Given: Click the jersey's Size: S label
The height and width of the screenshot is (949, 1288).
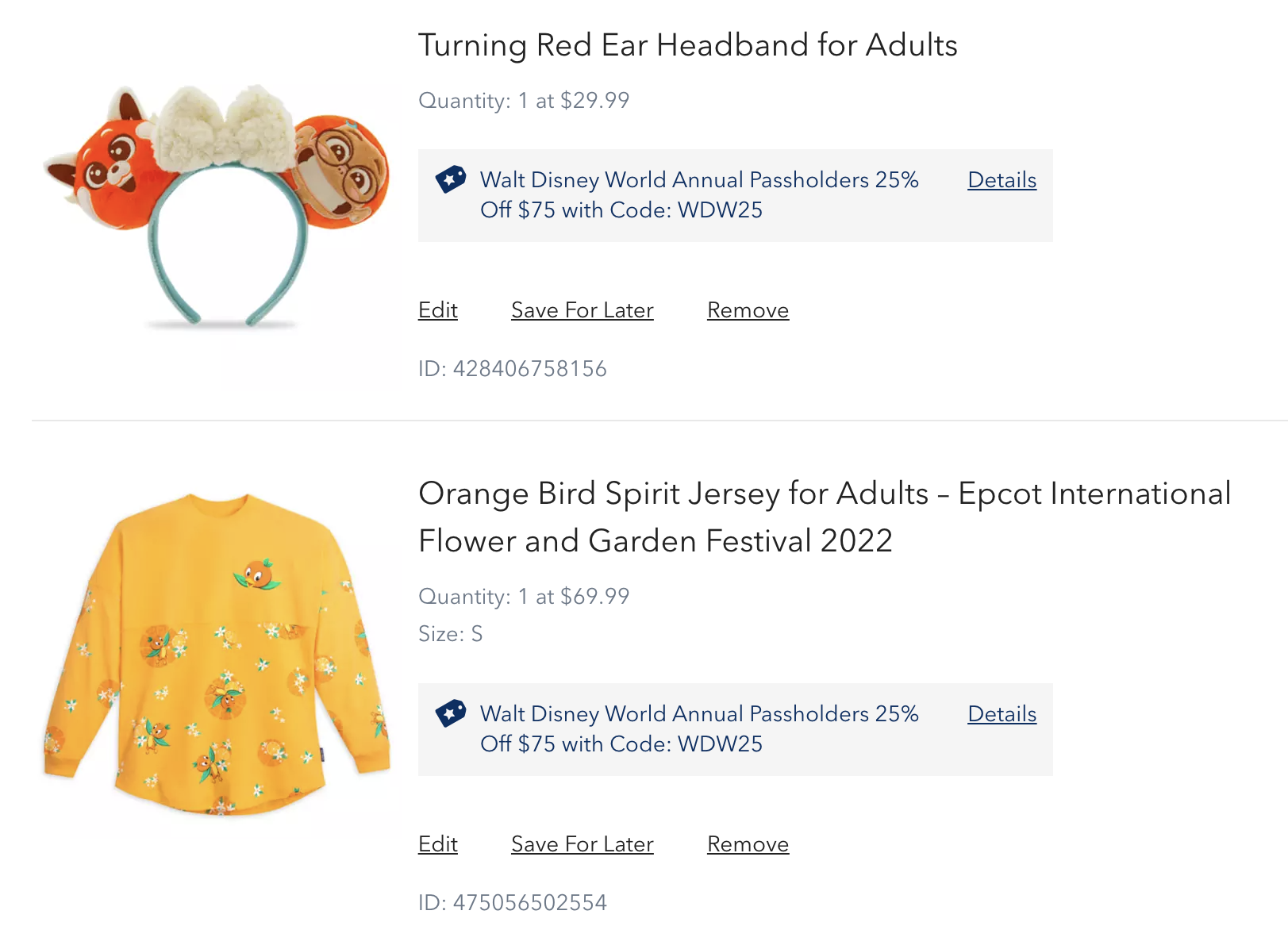Looking at the screenshot, I should tap(450, 634).
